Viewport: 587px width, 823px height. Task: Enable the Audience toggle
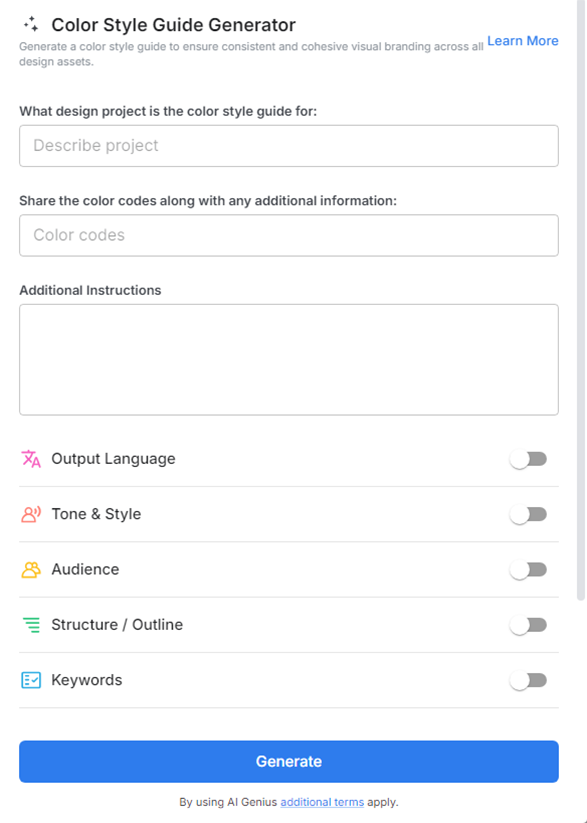(528, 568)
